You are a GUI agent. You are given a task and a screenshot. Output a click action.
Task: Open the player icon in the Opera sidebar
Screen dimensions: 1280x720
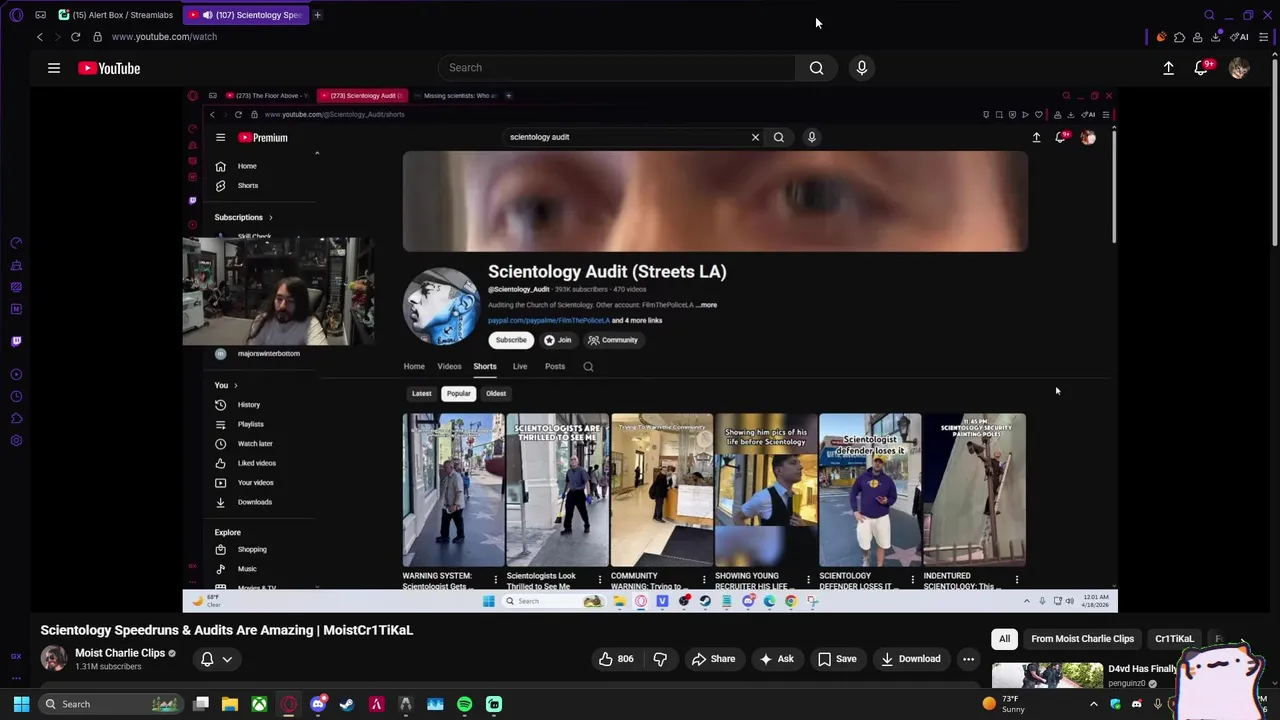click(x=16, y=374)
